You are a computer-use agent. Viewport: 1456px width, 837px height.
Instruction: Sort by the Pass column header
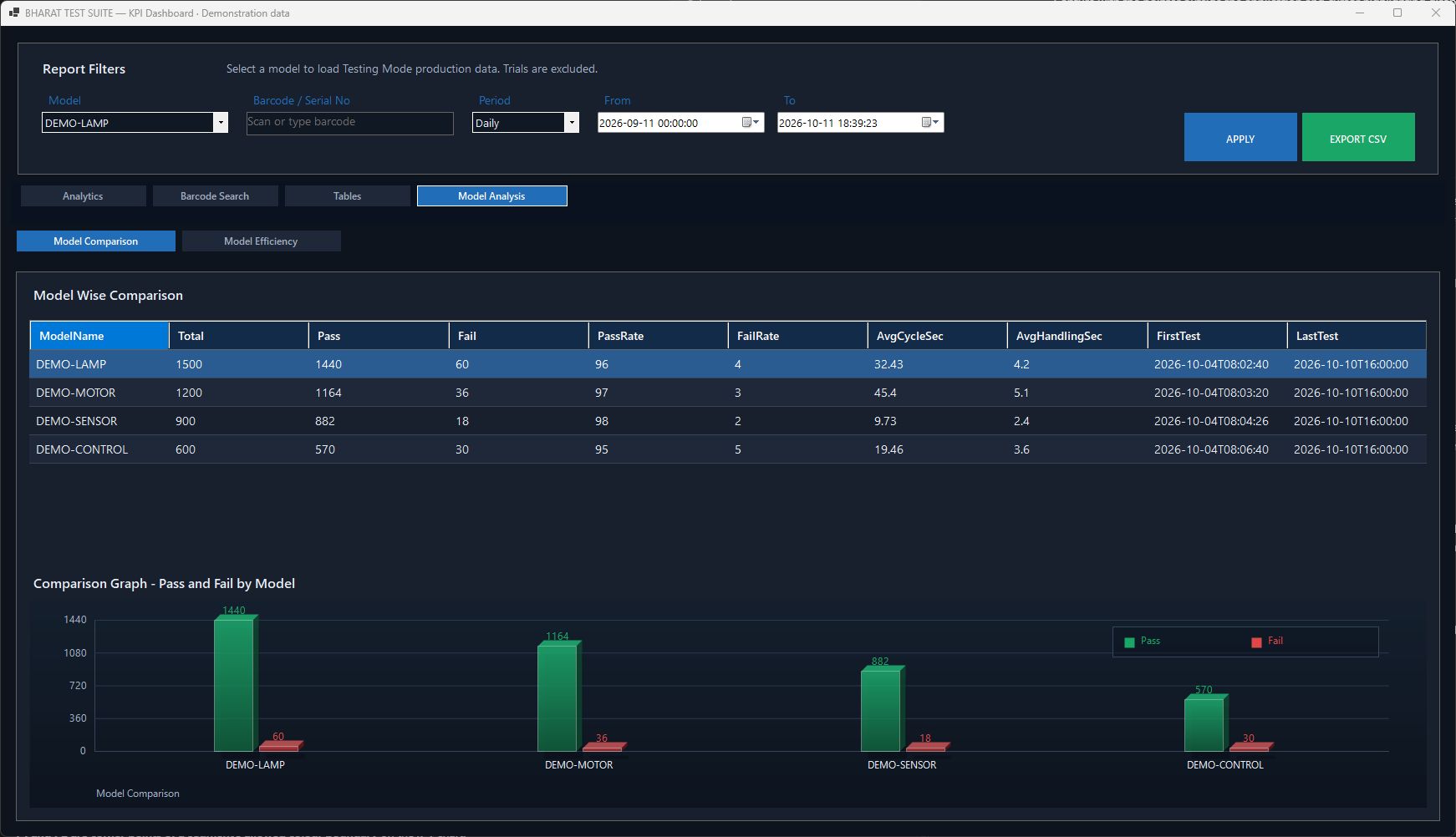[x=379, y=336]
